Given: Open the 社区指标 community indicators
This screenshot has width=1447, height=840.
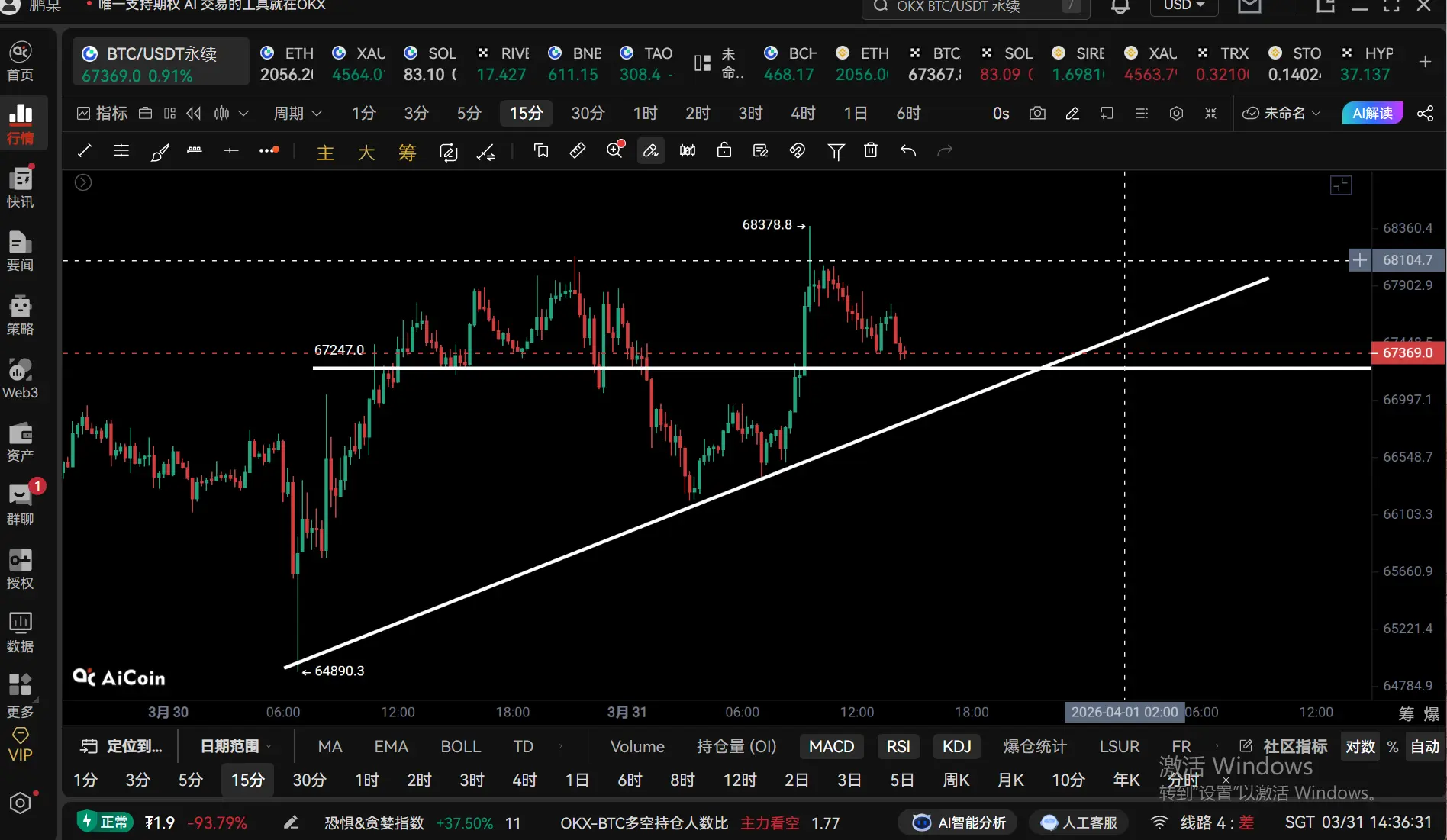Looking at the screenshot, I should pyautogui.click(x=1284, y=747).
